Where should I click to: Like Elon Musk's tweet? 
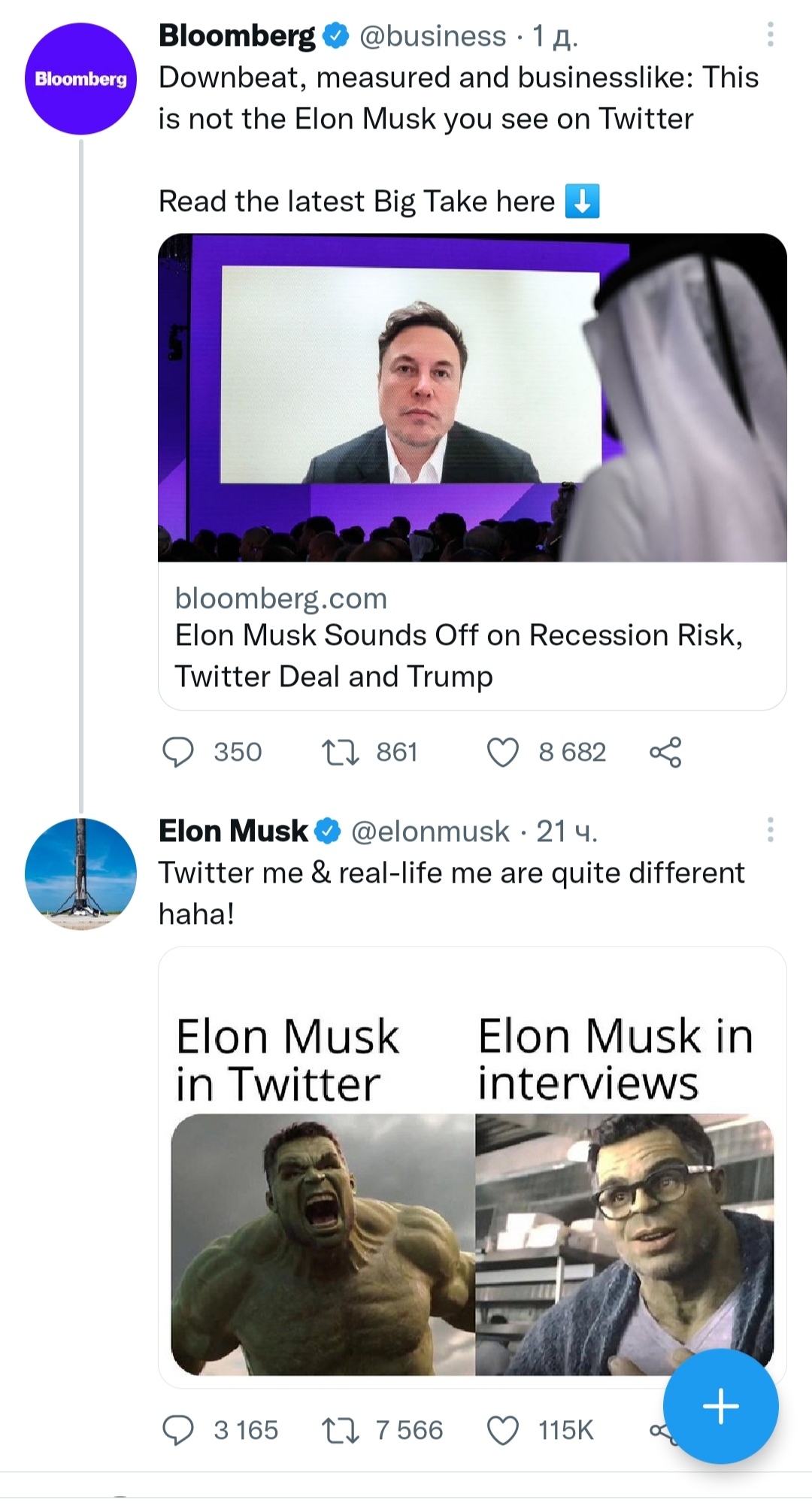point(503,1430)
